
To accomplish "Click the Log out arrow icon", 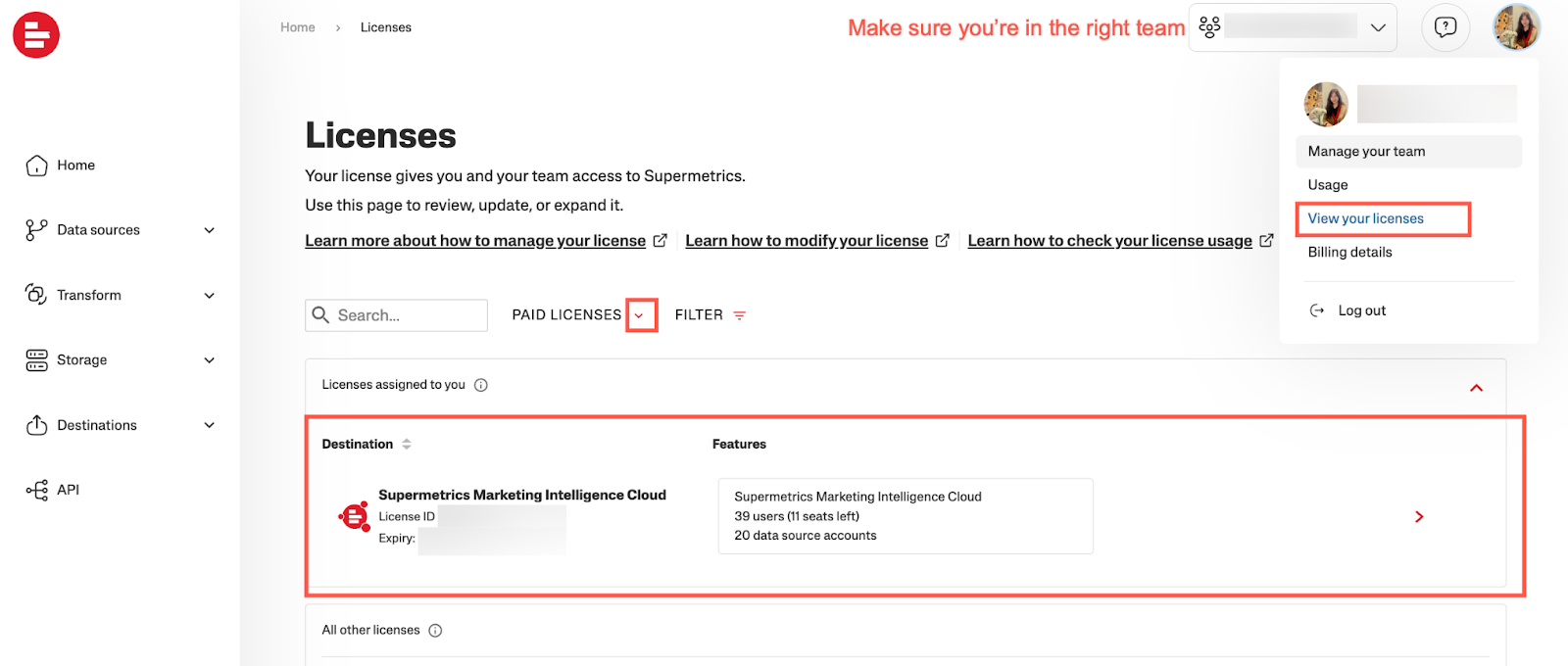I will (1317, 310).
